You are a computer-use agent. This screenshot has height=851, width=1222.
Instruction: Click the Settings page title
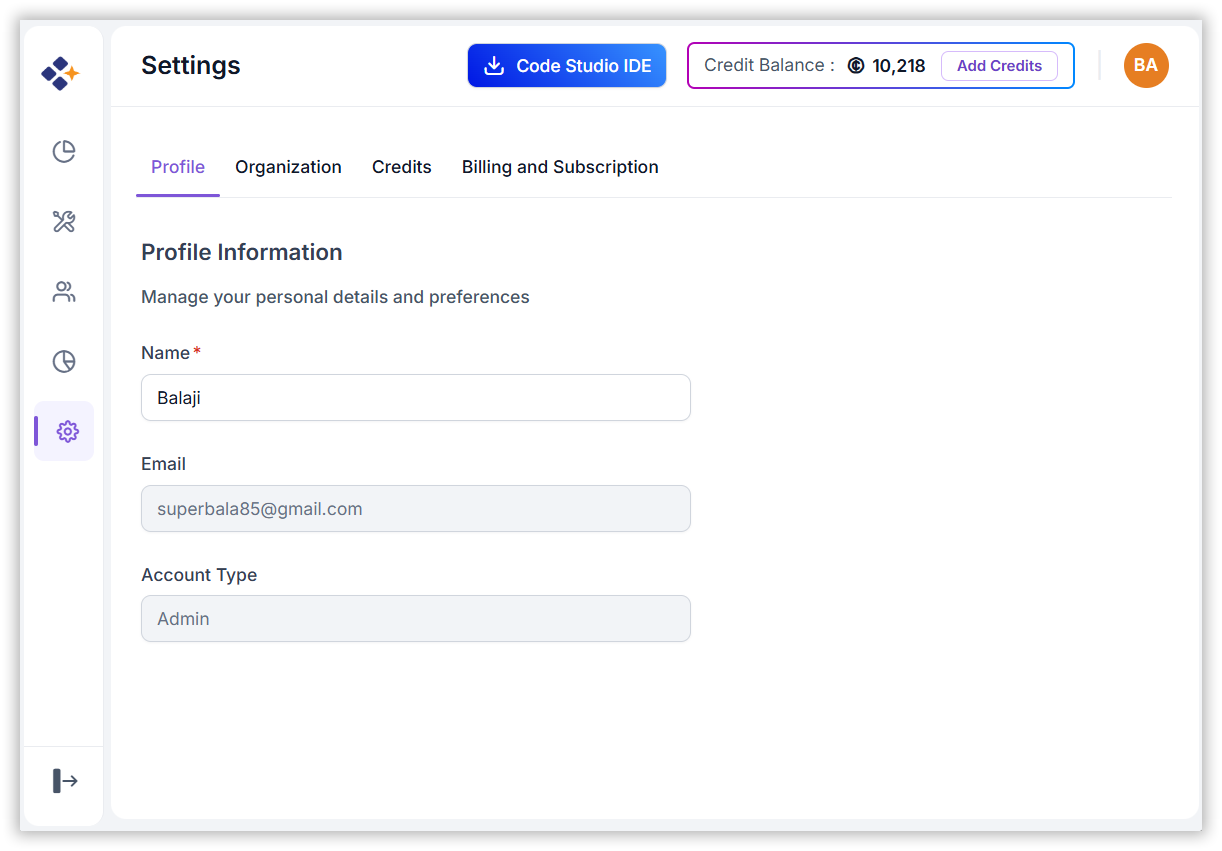coord(191,65)
